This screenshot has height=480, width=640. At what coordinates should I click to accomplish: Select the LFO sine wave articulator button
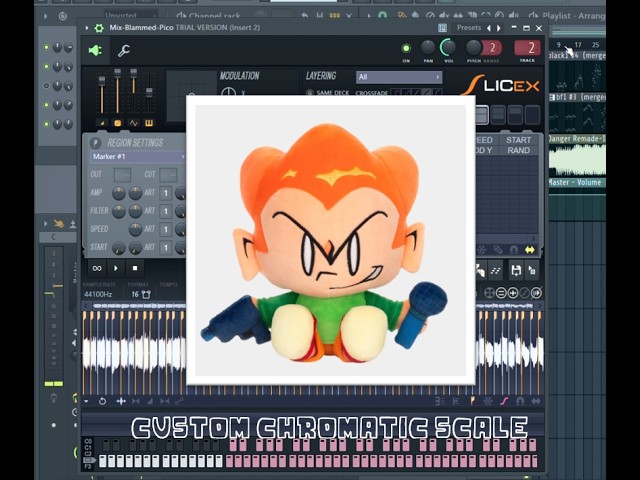(133, 123)
